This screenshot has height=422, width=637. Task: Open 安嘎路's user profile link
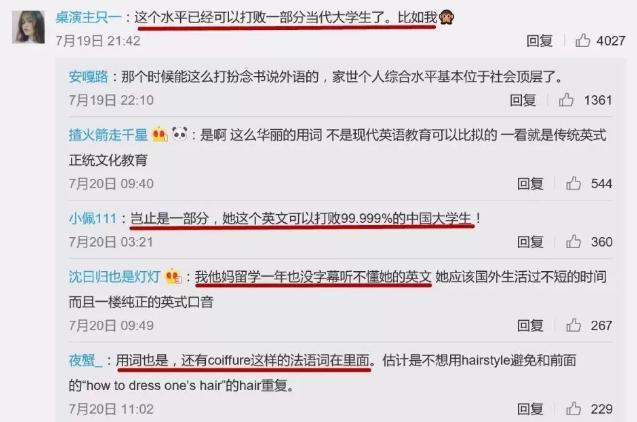tap(88, 76)
